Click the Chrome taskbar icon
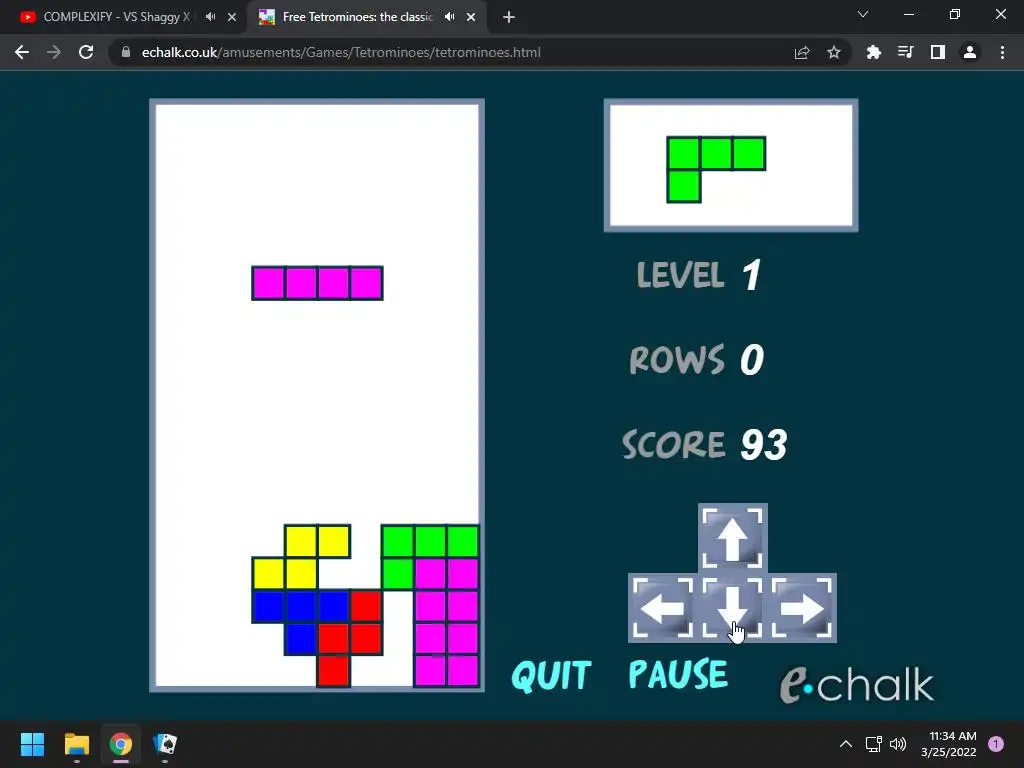 [x=121, y=744]
